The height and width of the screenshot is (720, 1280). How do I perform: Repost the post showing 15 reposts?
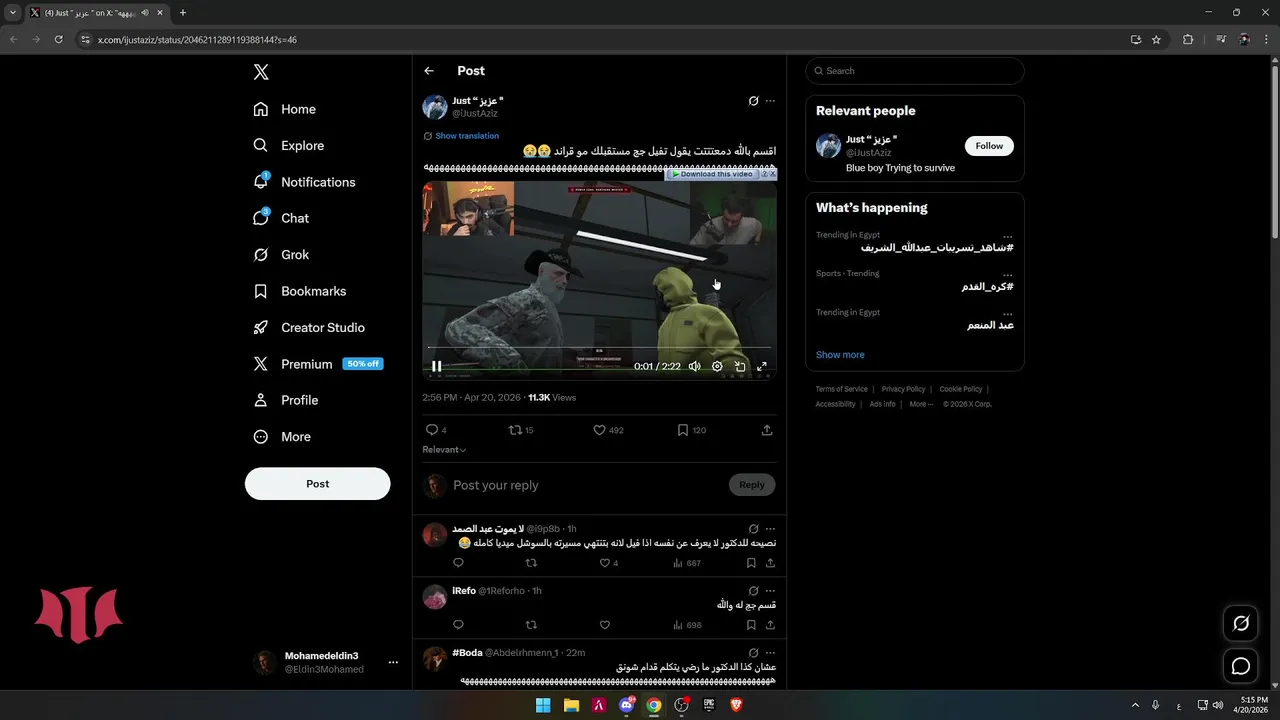(x=516, y=430)
